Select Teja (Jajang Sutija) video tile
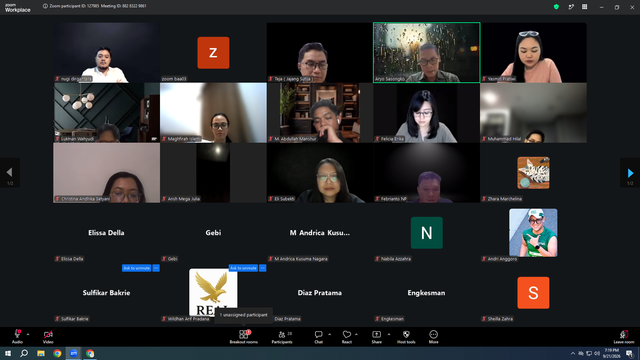 tap(320, 53)
